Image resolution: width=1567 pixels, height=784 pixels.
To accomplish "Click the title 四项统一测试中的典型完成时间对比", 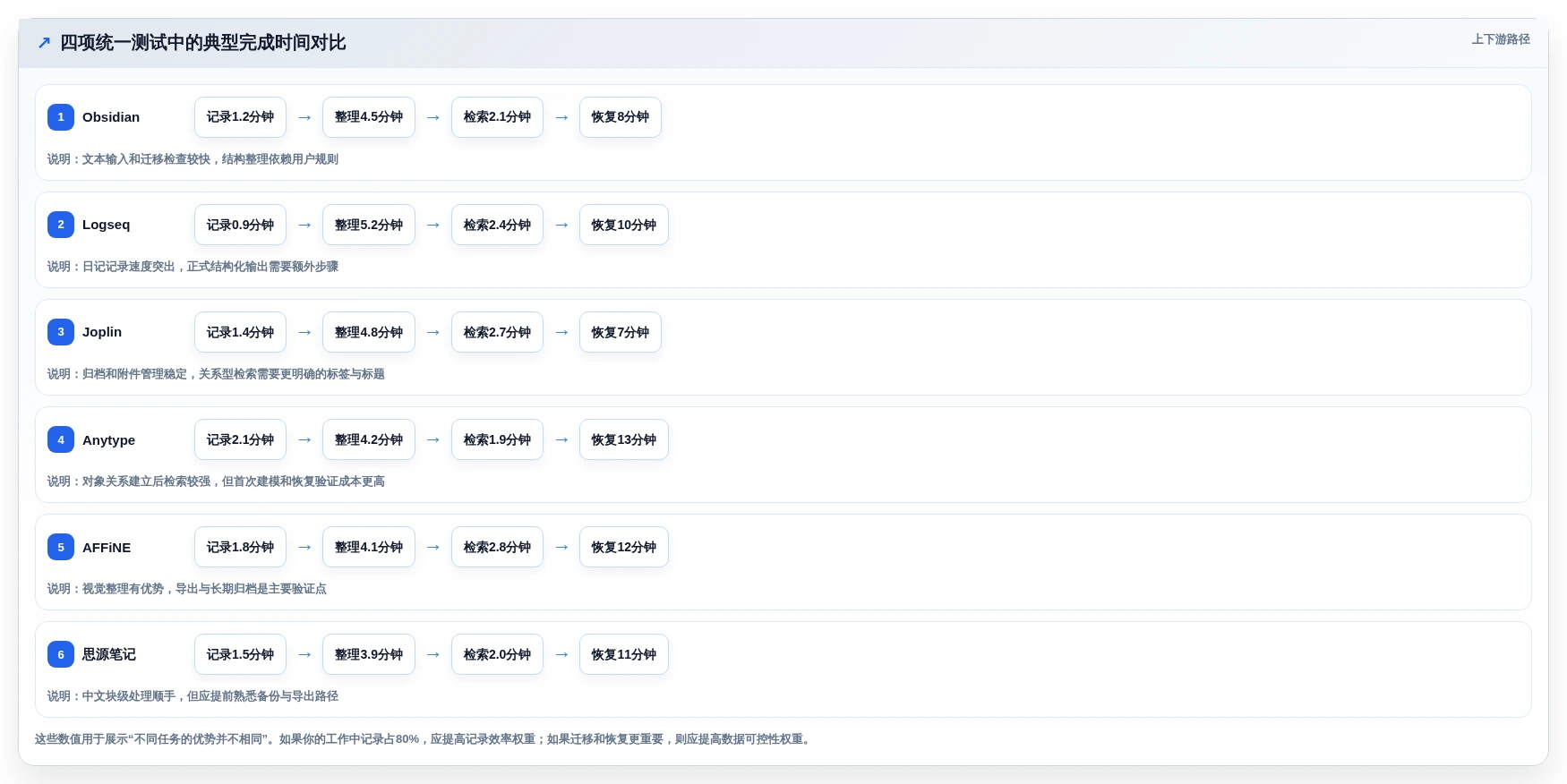I will coord(202,43).
